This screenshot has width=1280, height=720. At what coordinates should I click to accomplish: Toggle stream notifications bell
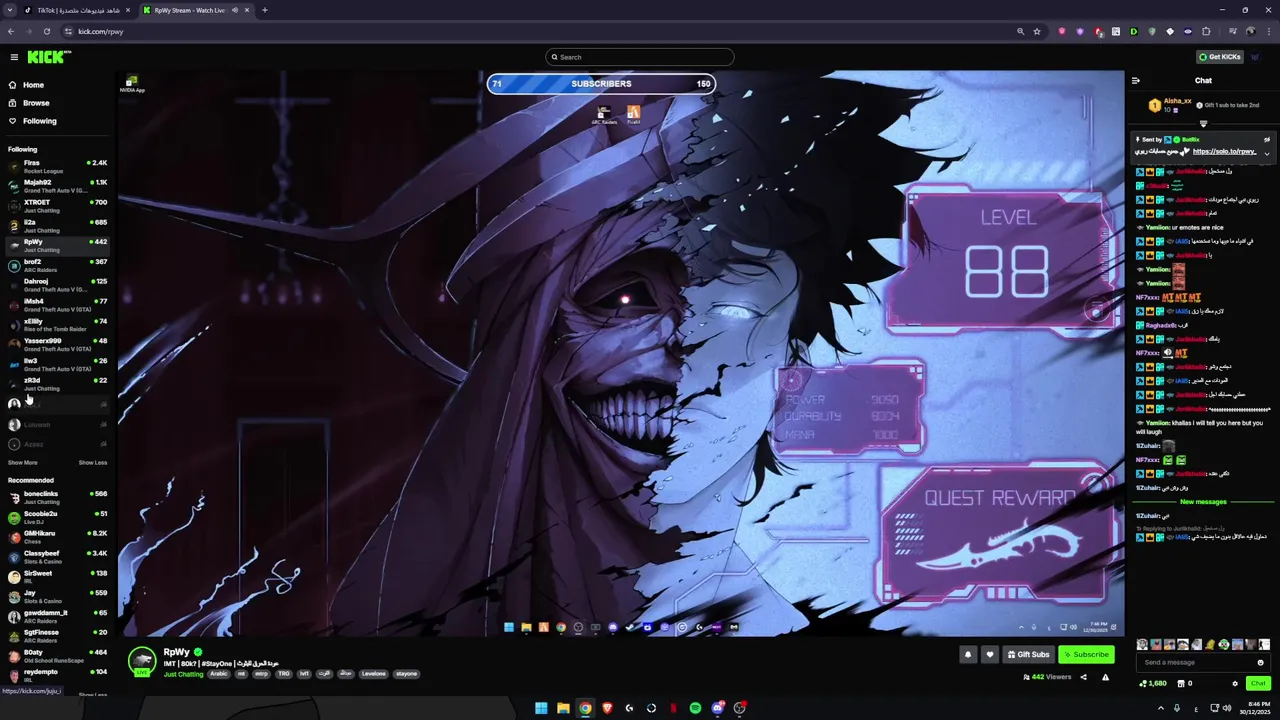(x=968, y=655)
